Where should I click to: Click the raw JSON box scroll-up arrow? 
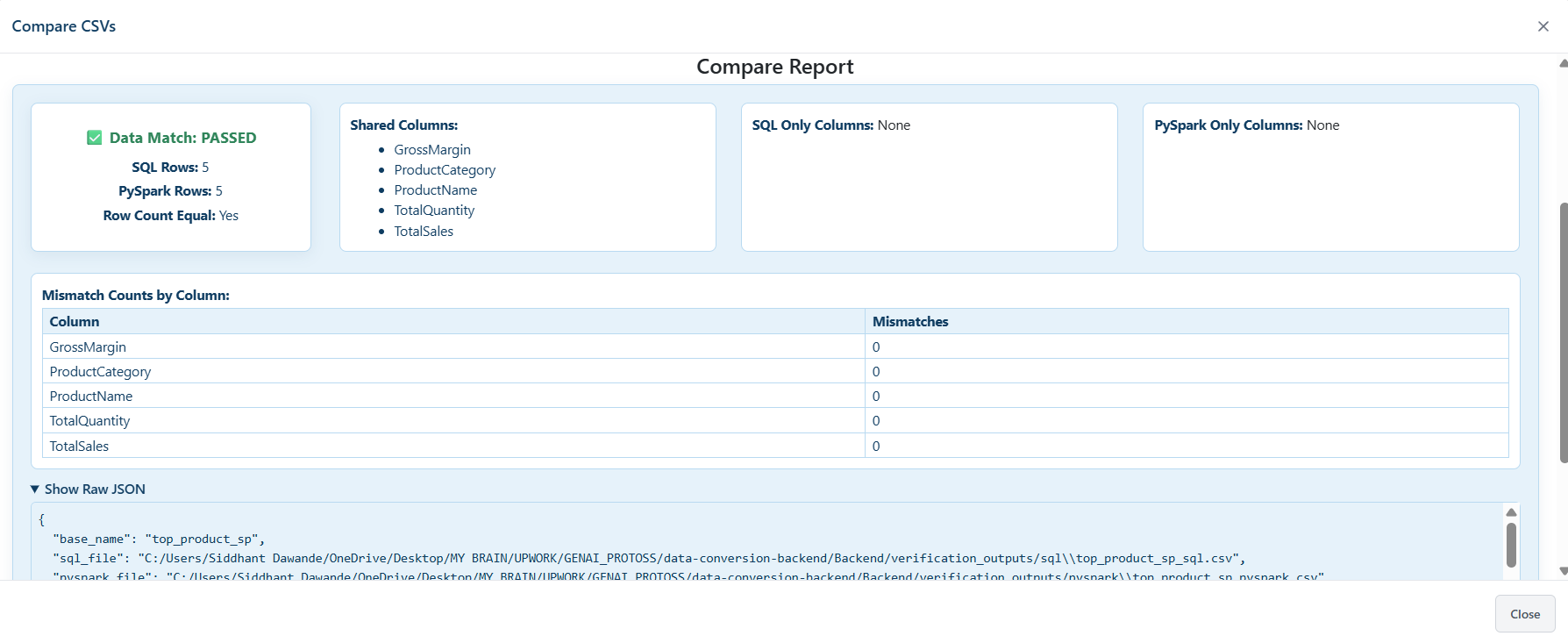click(1511, 512)
